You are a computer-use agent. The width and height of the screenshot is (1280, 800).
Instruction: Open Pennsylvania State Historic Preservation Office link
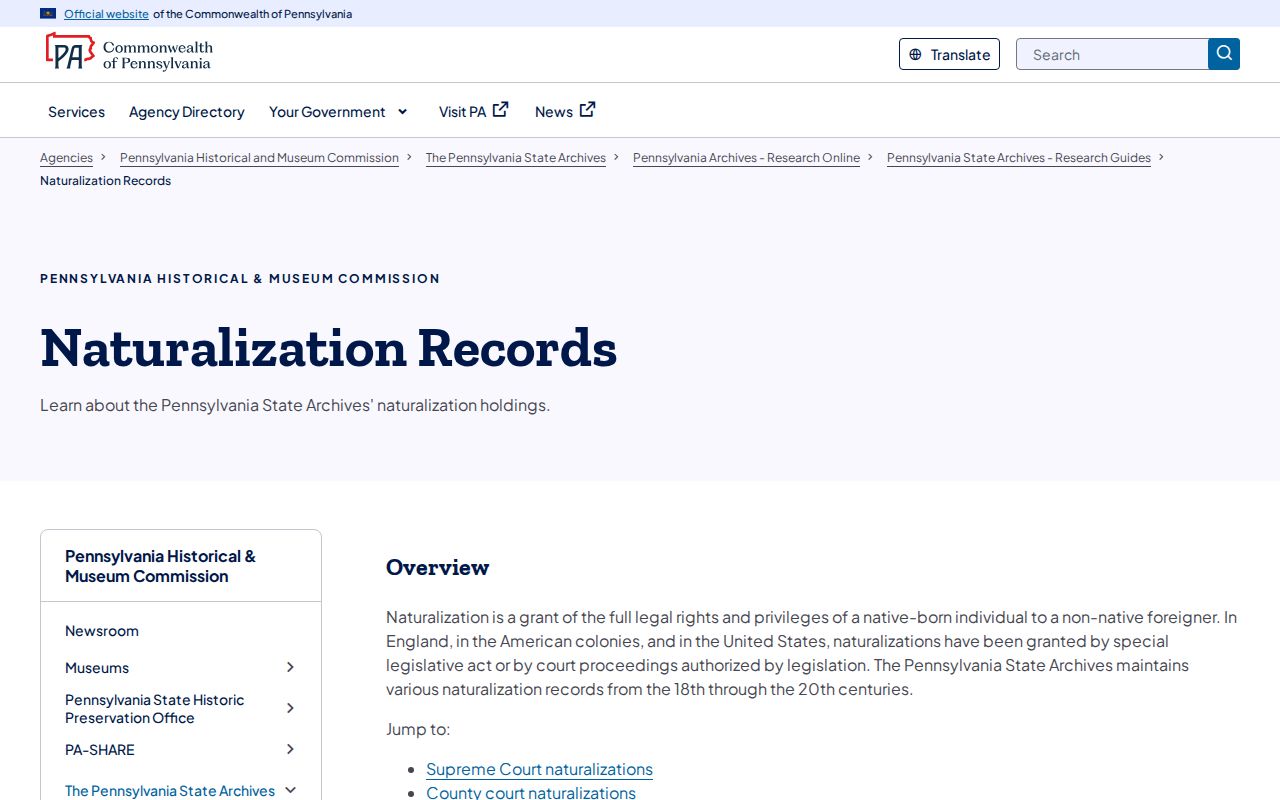pos(155,709)
